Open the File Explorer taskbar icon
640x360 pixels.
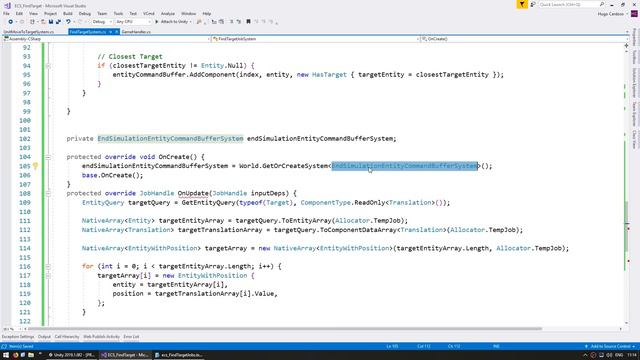pos(31,355)
